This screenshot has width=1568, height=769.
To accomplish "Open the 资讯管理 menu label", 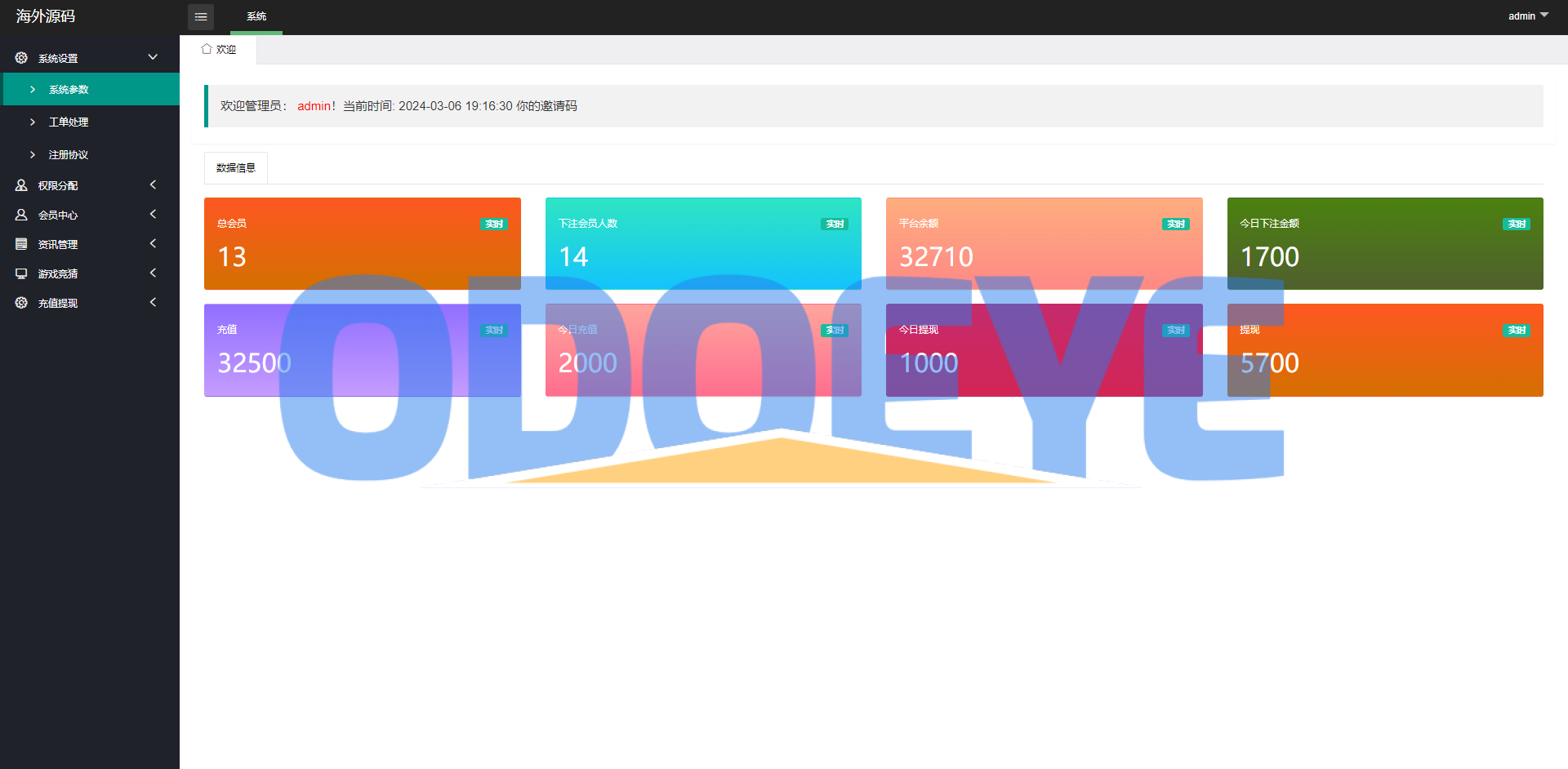I will pyautogui.click(x=58, y=245).
